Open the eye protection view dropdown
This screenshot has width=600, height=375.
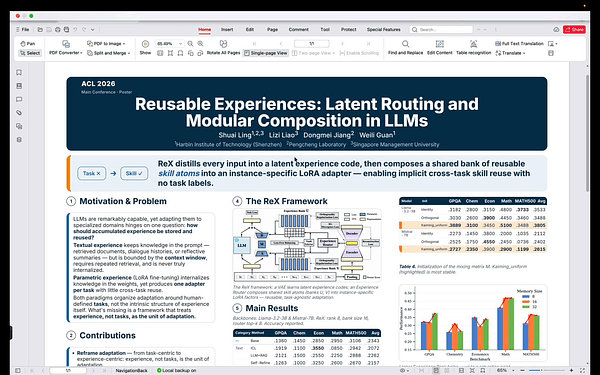(404, 370)
